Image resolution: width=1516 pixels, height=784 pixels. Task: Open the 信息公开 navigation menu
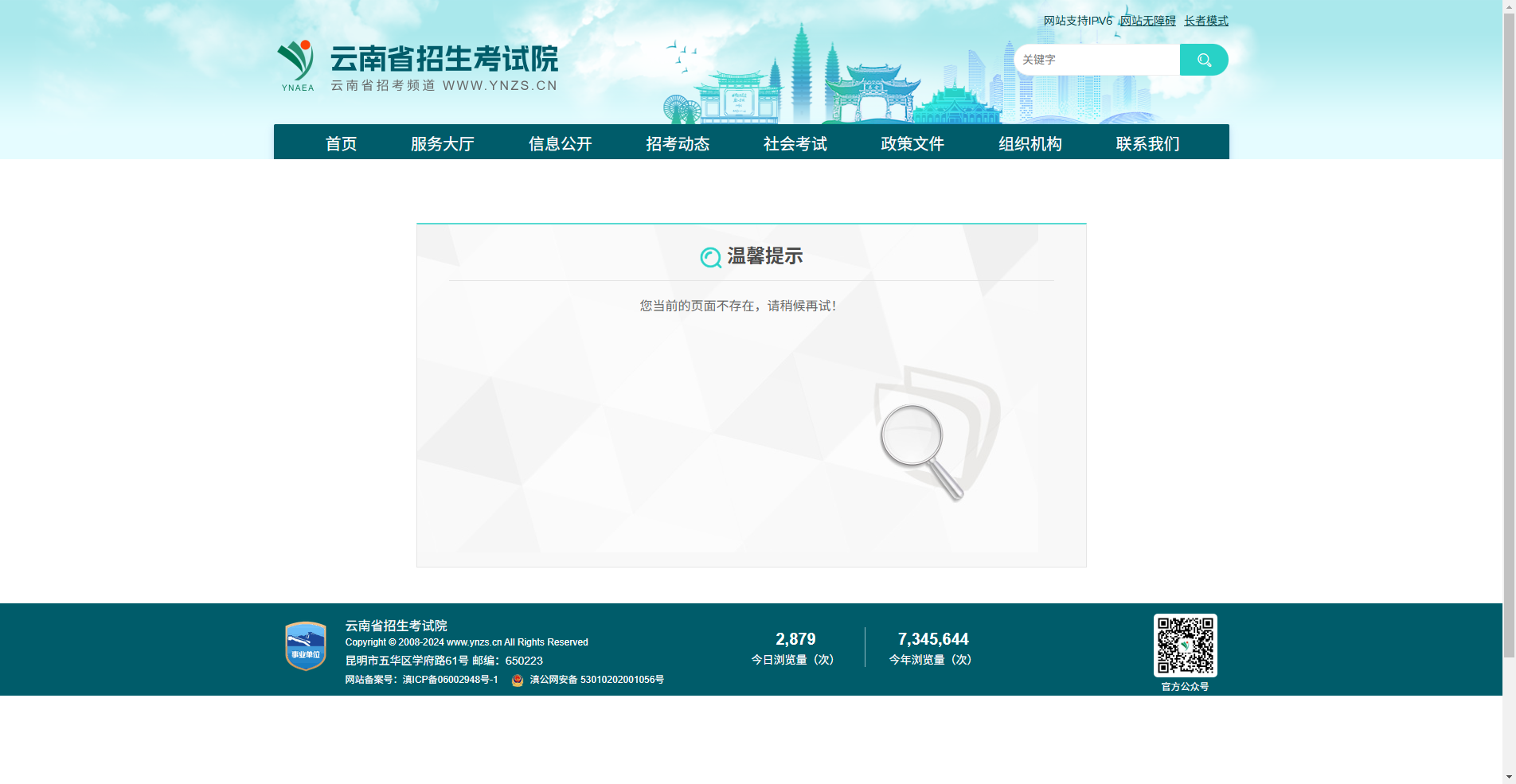[559, 143]
